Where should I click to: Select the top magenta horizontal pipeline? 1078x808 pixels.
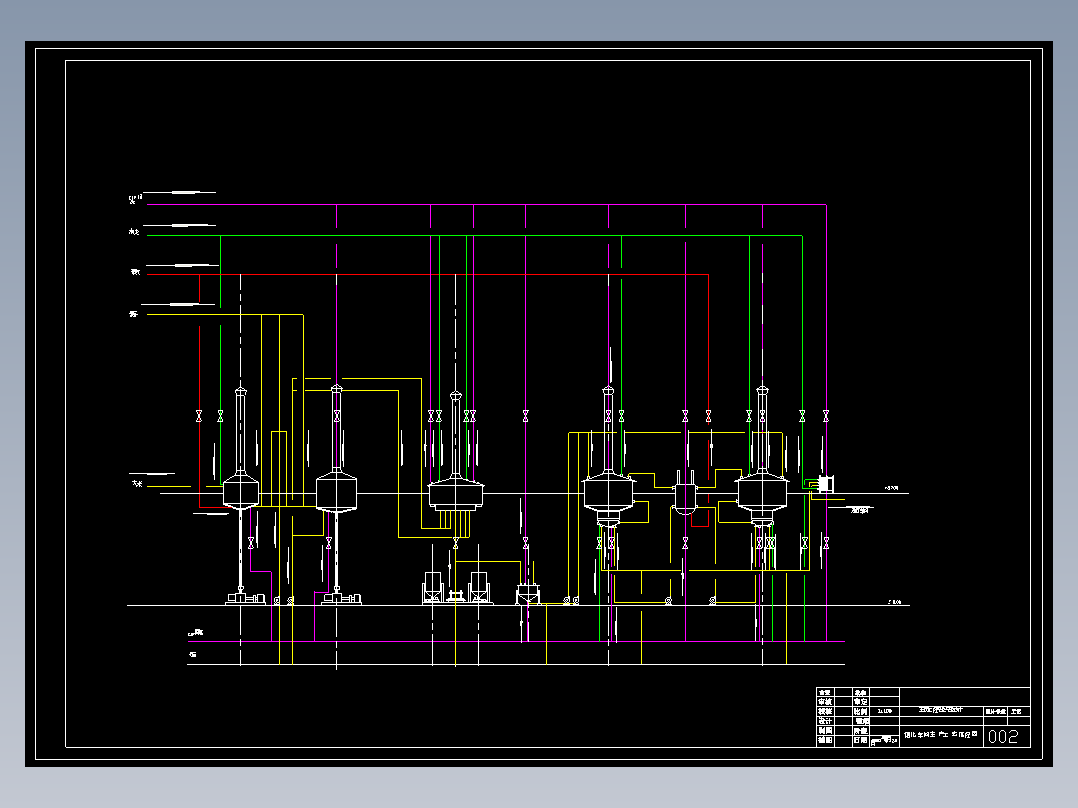[487, 204]
